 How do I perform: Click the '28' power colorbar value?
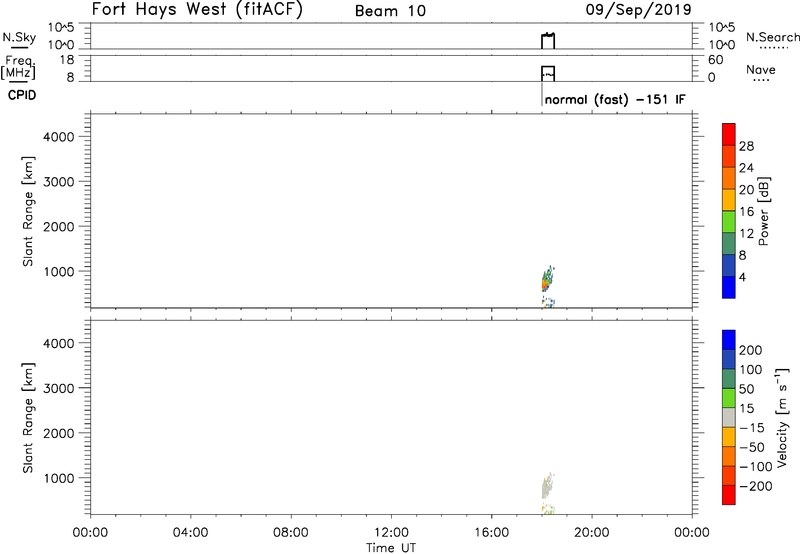click(x=746, y=146)
